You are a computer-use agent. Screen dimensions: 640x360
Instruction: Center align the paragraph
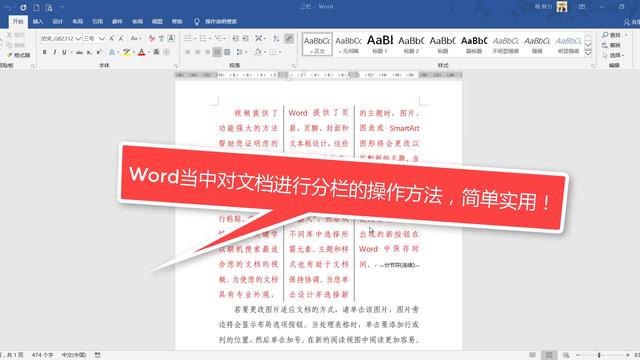pos(198,52)
